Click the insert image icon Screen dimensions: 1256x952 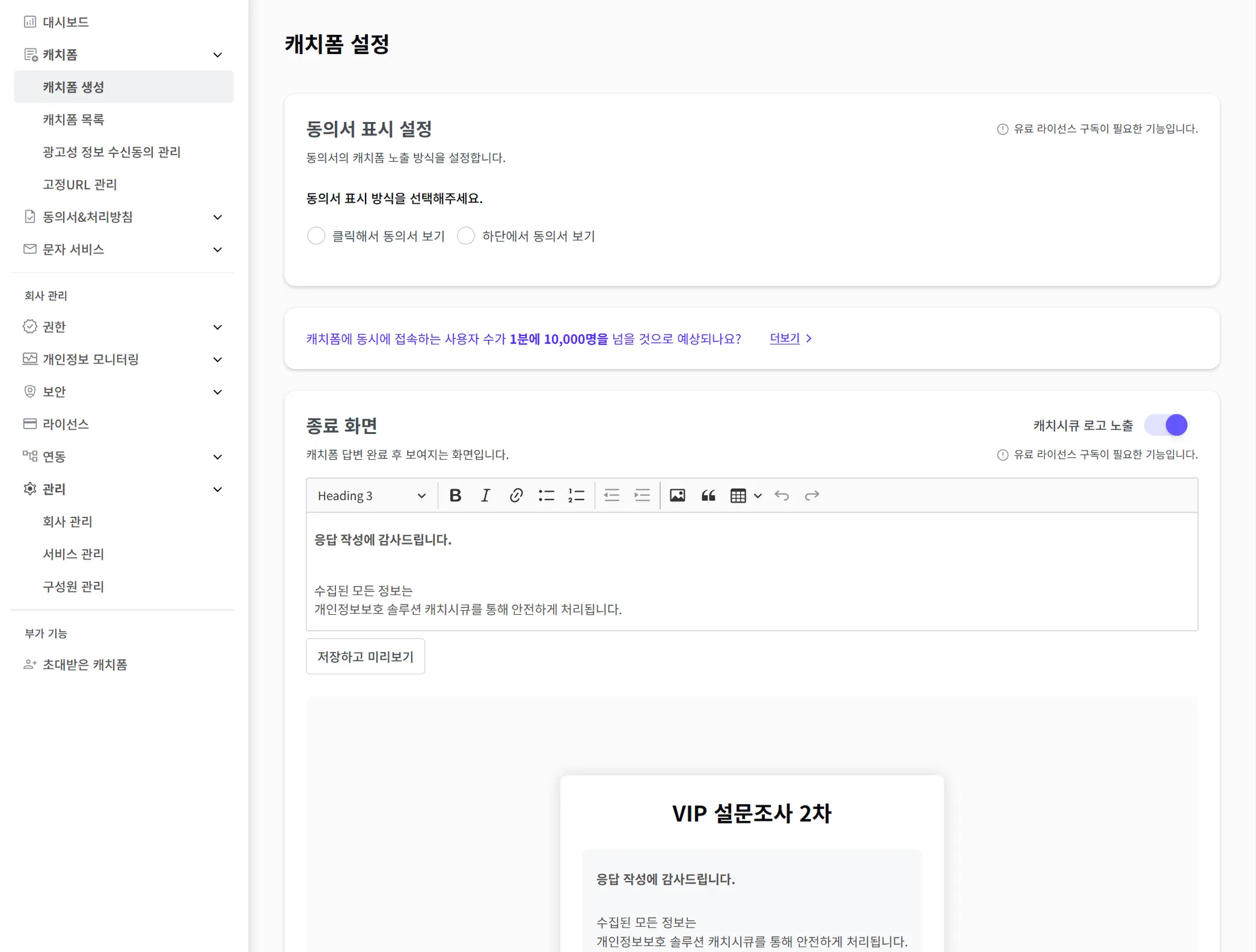point(677,495)
